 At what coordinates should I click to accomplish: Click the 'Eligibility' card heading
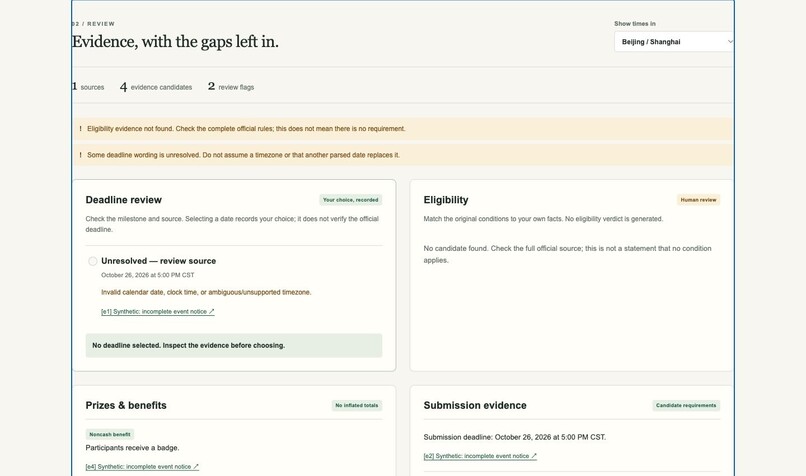coord(446,200)
